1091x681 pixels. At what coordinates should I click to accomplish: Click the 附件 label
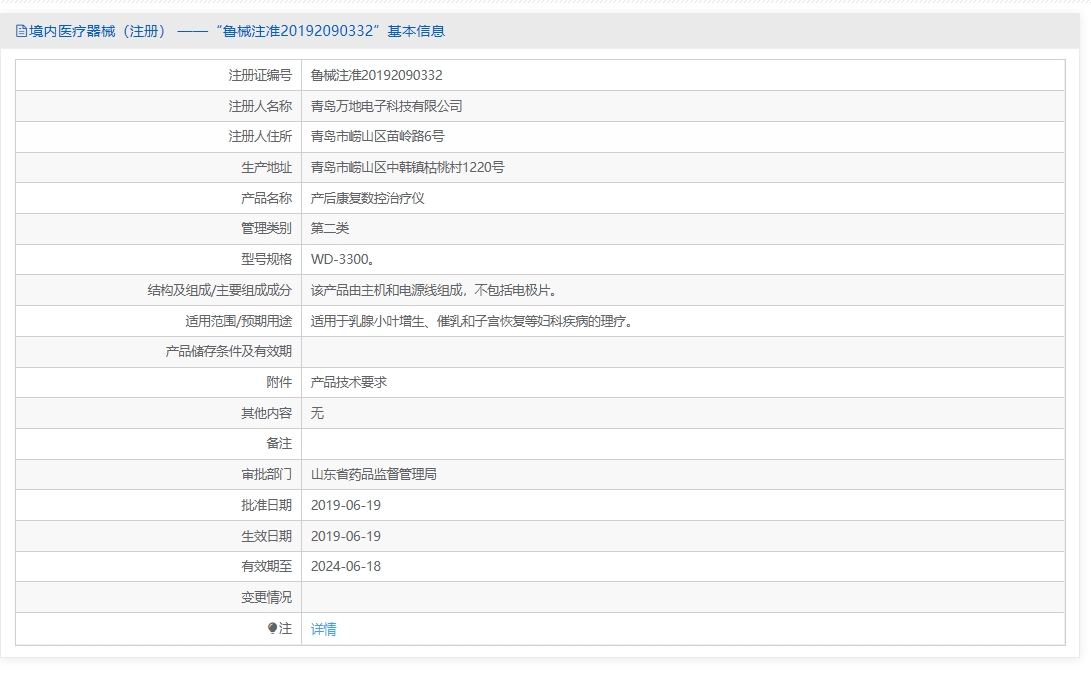pos(279,382)
